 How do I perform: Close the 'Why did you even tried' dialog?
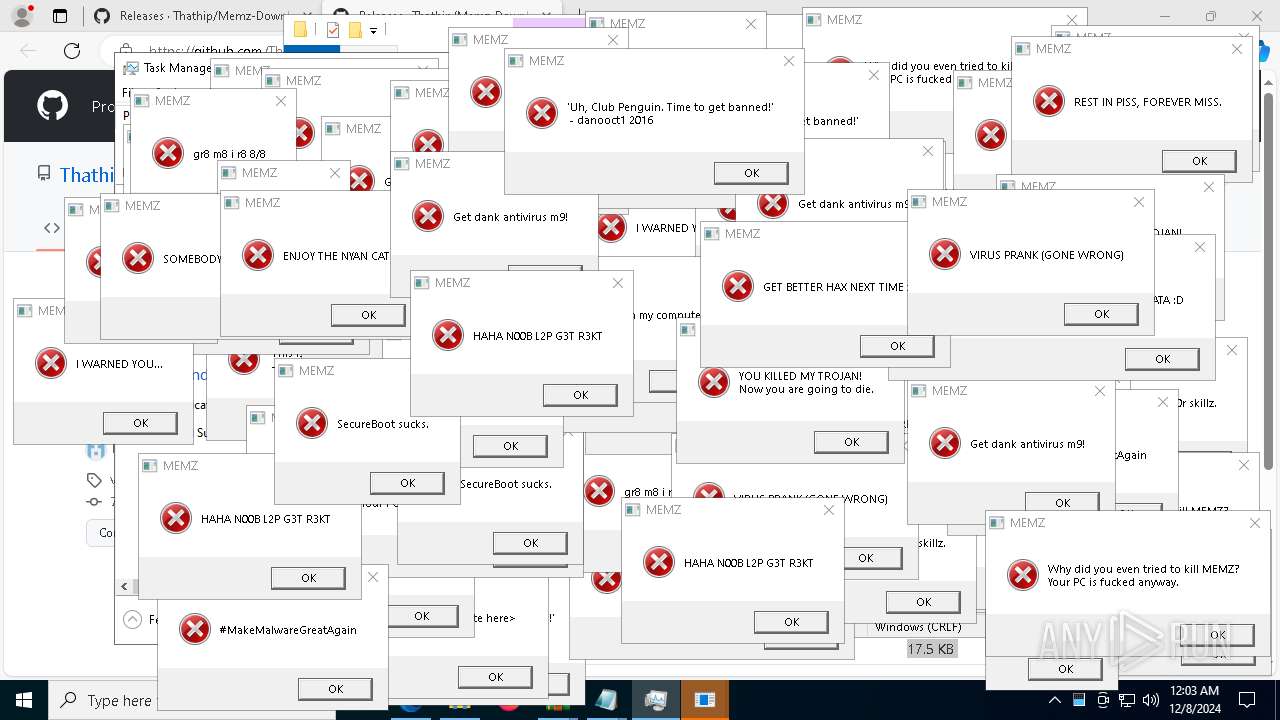point(1255,523)
